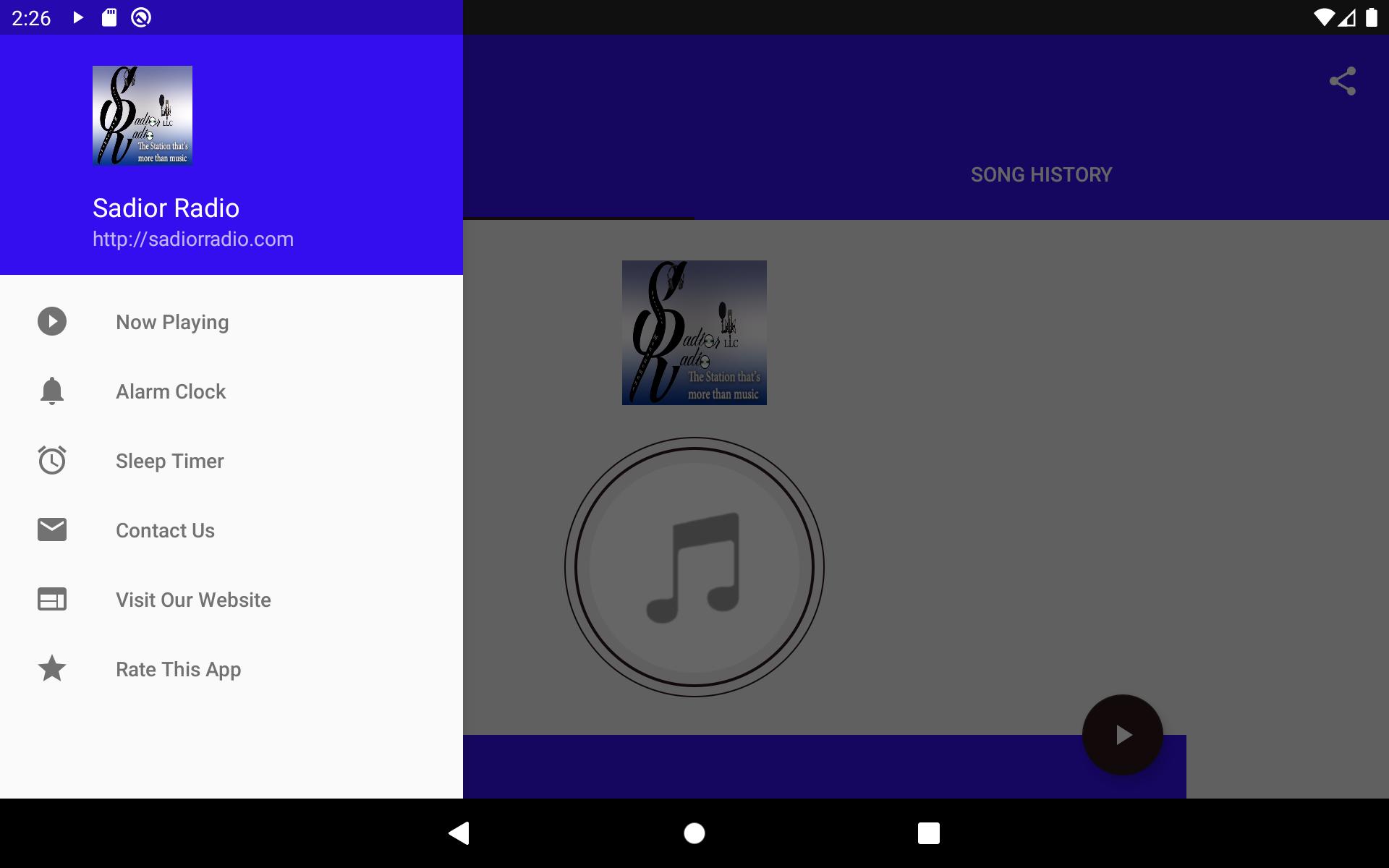Screen dimensions: 1389x868
Task: Open the Now Playing play-circle icon
Action: pos(52,321)
